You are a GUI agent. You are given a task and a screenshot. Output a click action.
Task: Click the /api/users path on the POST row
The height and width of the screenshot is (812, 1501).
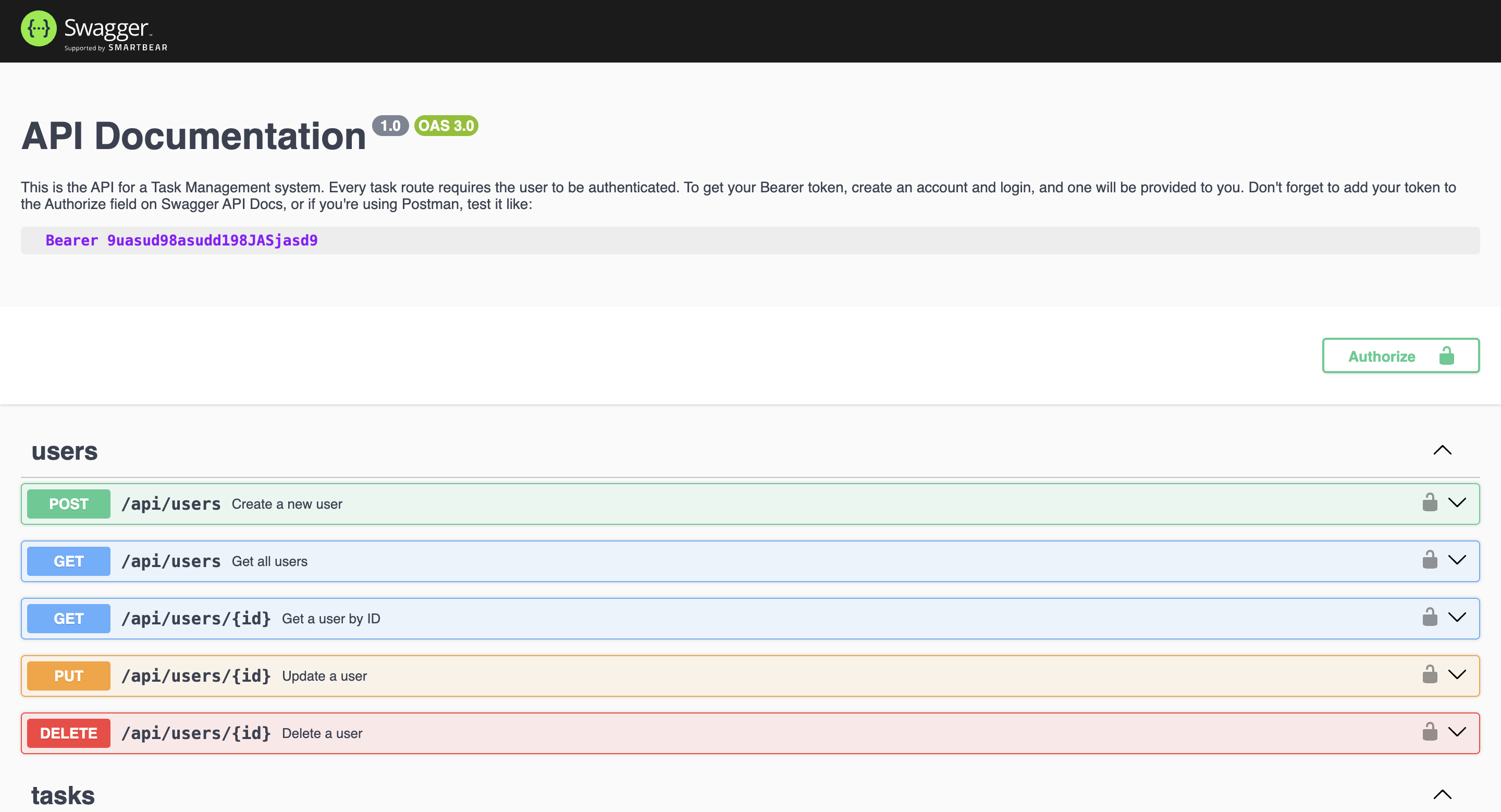[171, 504]
